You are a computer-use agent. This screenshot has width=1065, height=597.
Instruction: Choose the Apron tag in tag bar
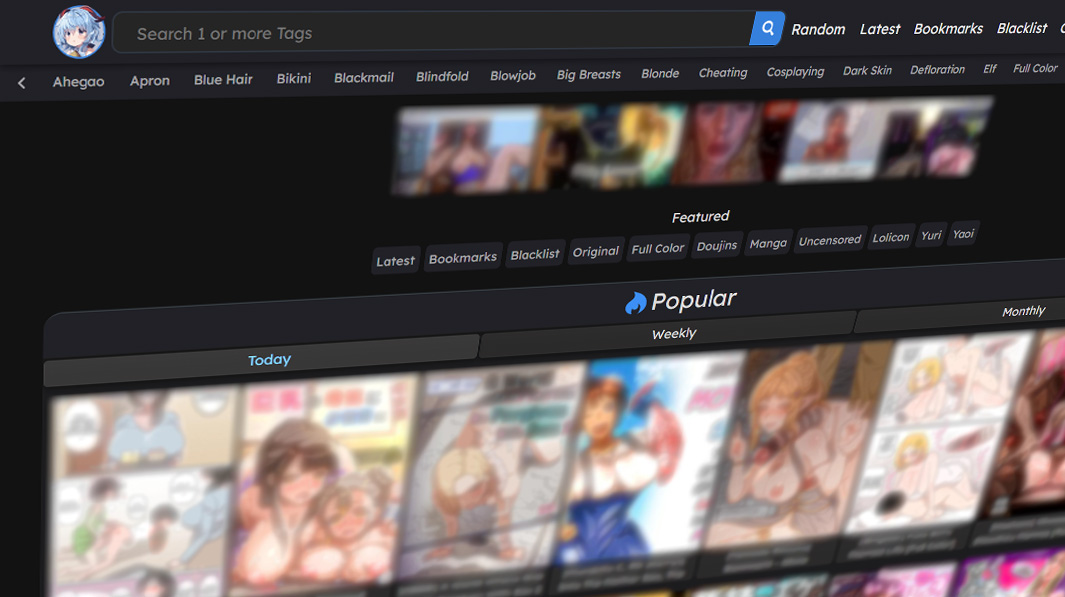coord(150,81)
